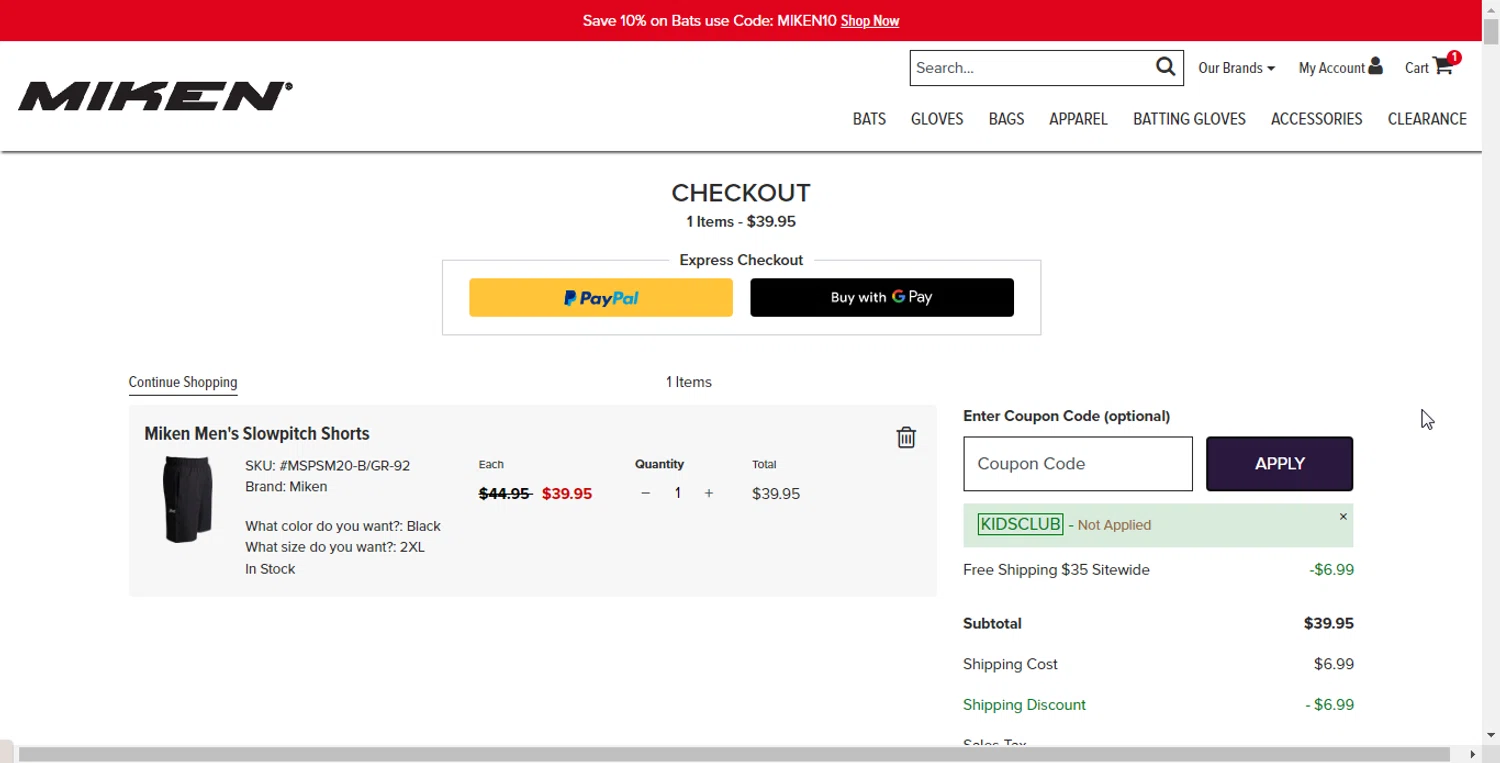Click the Brand: Miken text
This screenshot has height=763, width=1500.
tap(286, 487)
